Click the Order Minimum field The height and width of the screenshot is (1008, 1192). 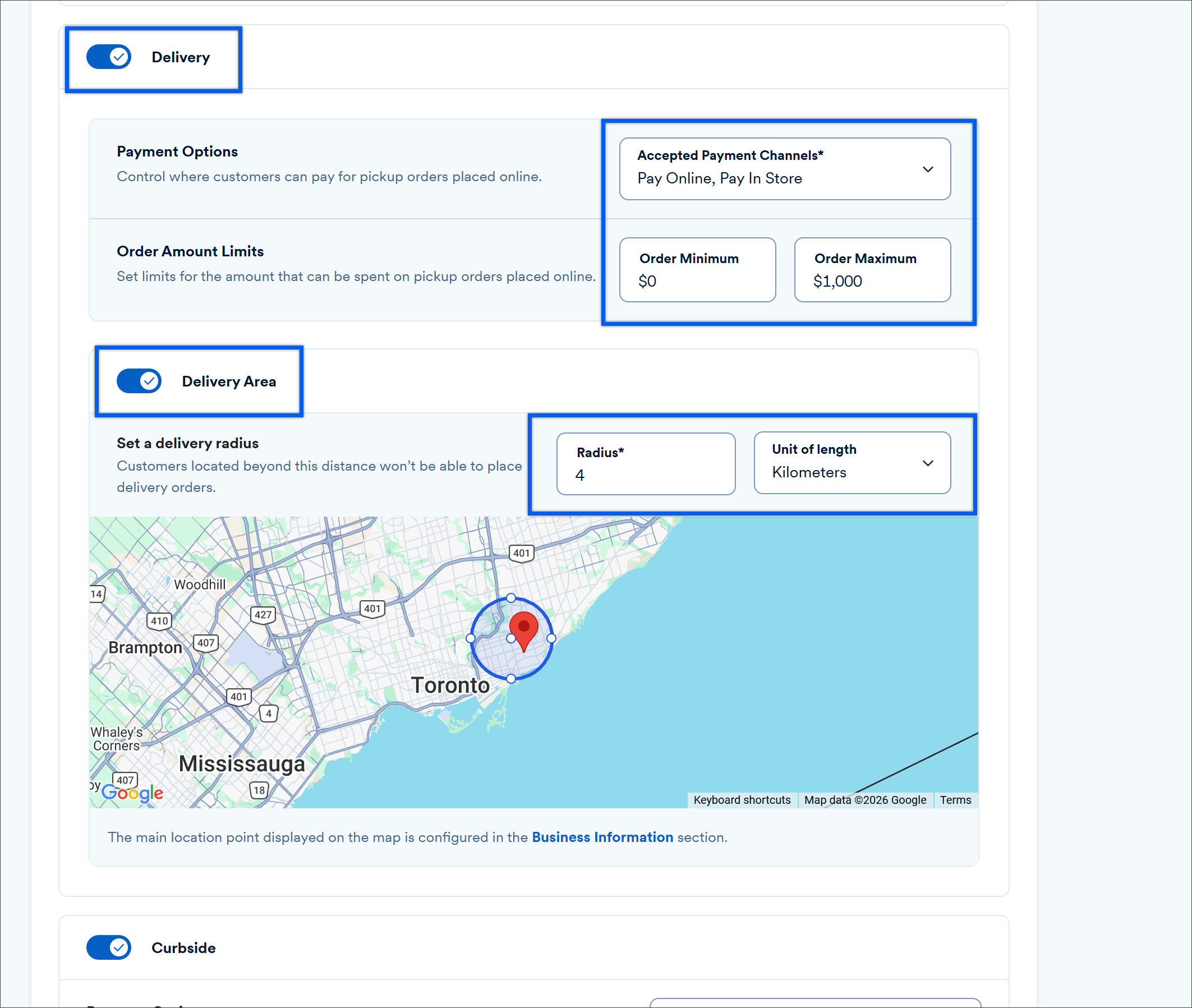697,270
